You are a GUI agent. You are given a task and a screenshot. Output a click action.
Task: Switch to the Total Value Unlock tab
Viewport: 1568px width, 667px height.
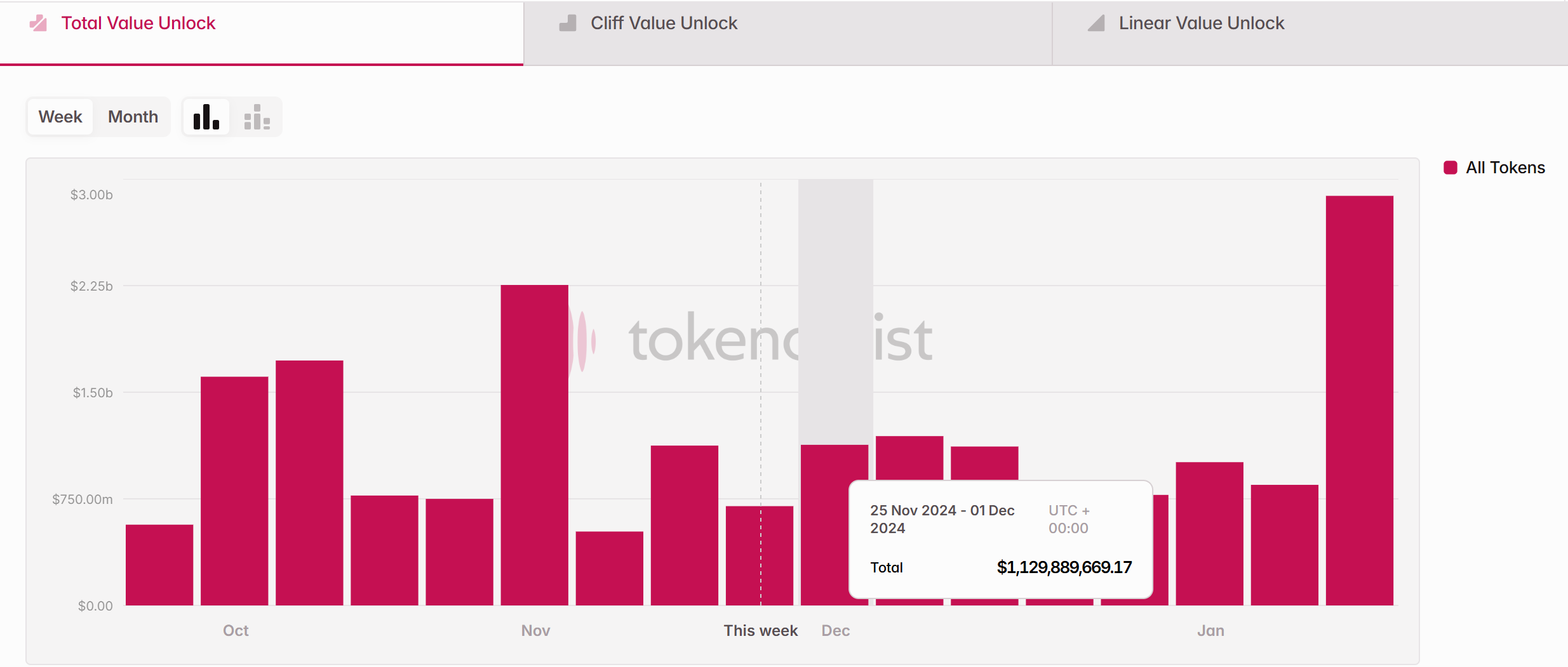click(x=262, y=32)
